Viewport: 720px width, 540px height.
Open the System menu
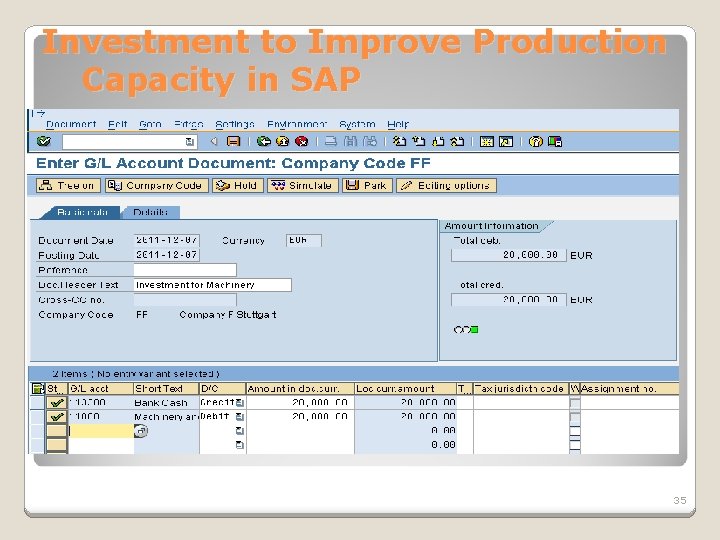click(357, 124)
